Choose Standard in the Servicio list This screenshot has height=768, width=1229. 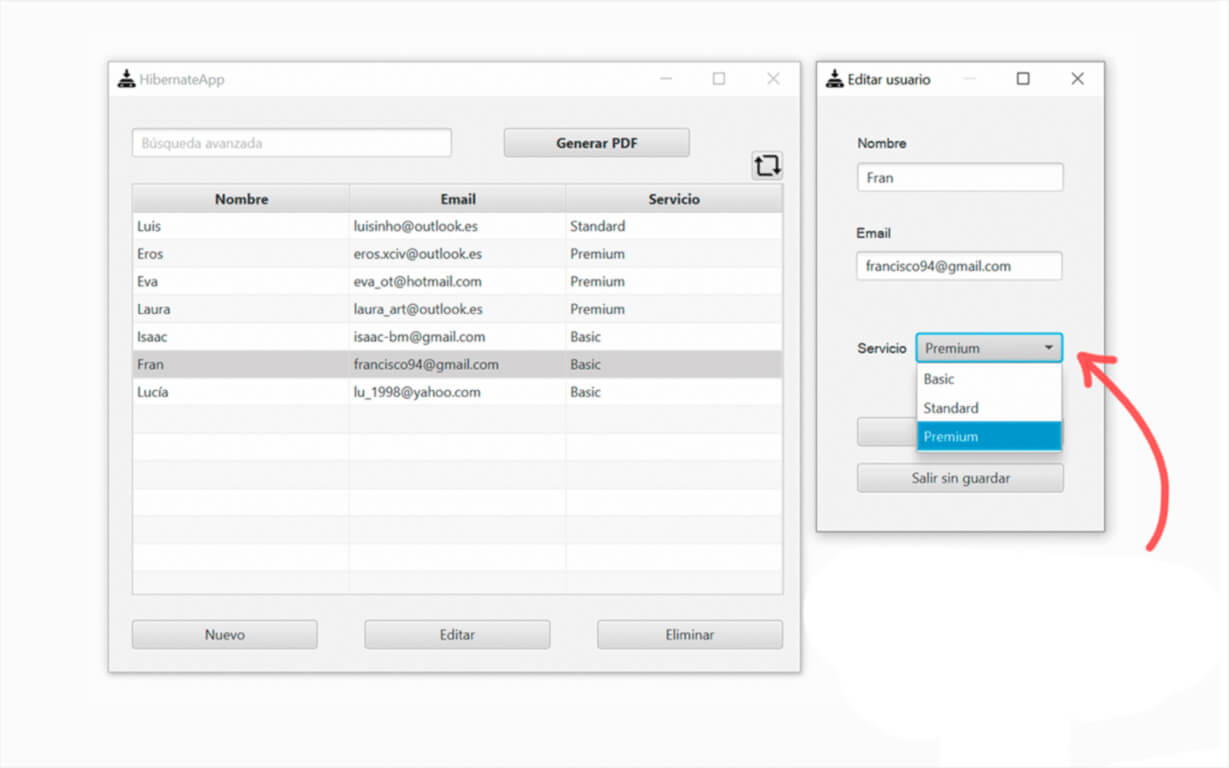click(x=988, y=408)
